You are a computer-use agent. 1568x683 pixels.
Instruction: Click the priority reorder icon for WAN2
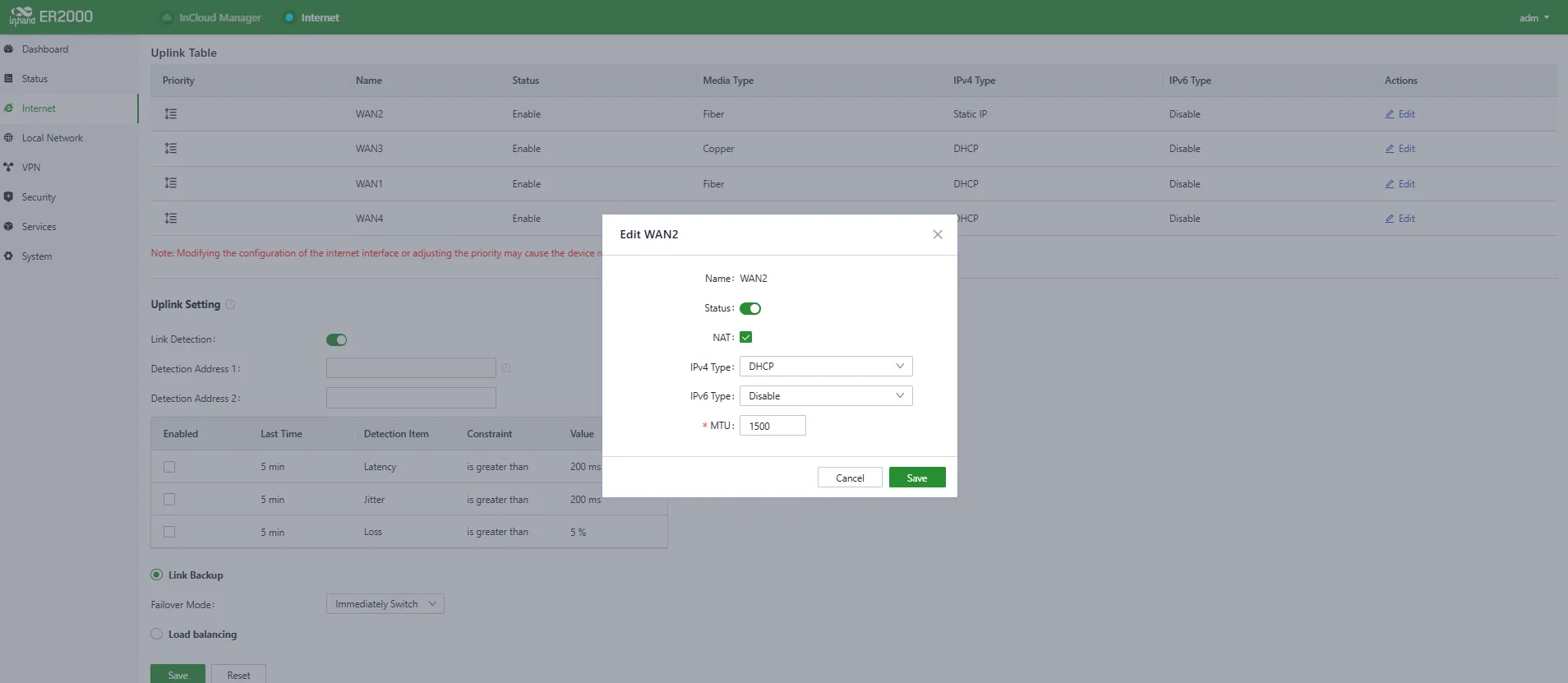click(170, 114)
